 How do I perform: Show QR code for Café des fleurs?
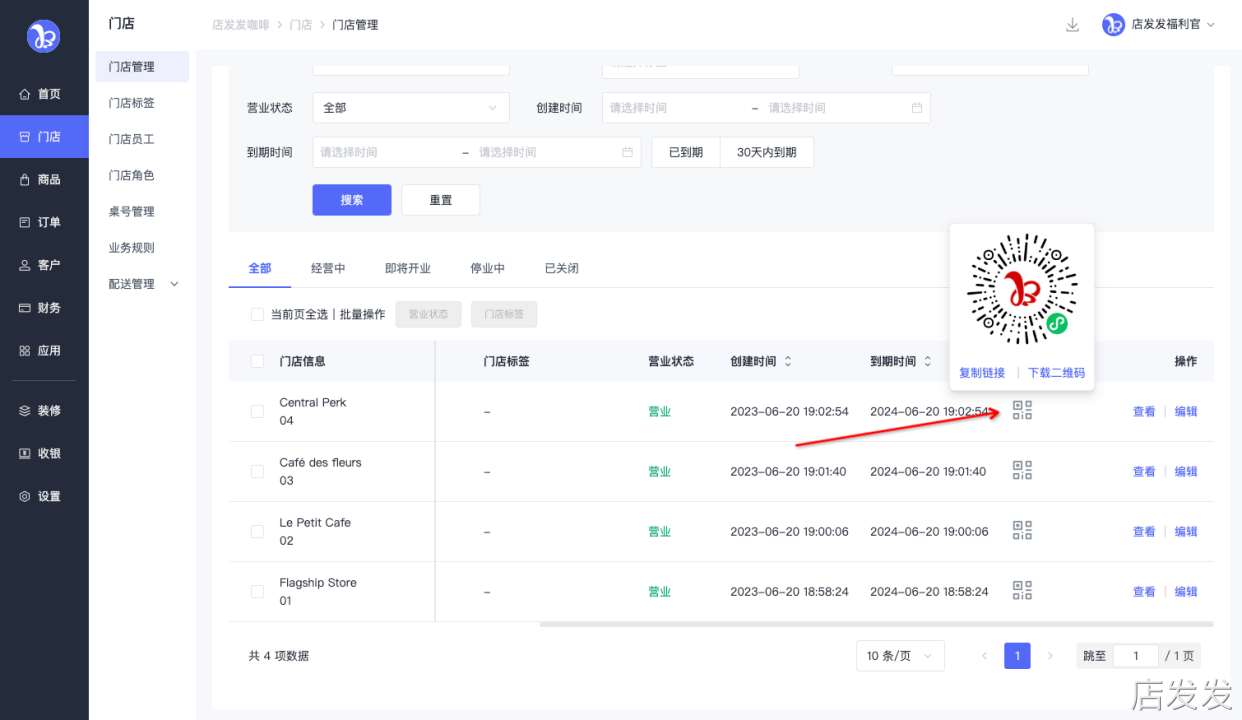tap(1022, 471)
